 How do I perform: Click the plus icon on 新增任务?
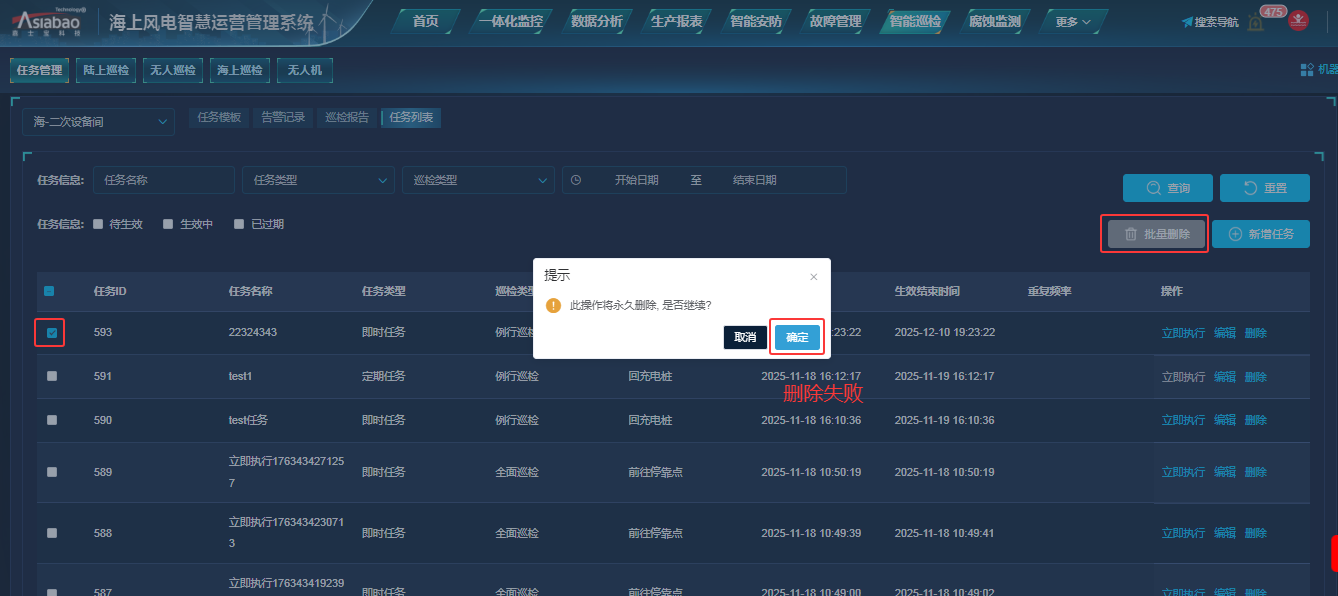click(x=1235, y=234)
